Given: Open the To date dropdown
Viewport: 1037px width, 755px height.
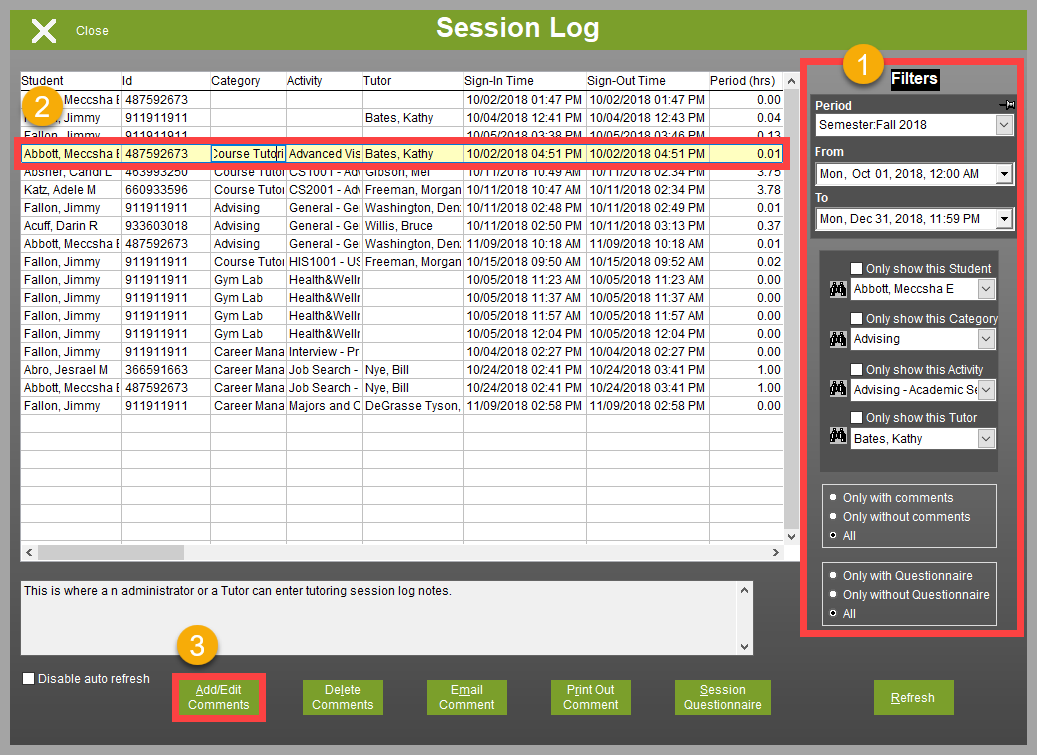Looking at the screenshot, I should tap(1004, 219).
